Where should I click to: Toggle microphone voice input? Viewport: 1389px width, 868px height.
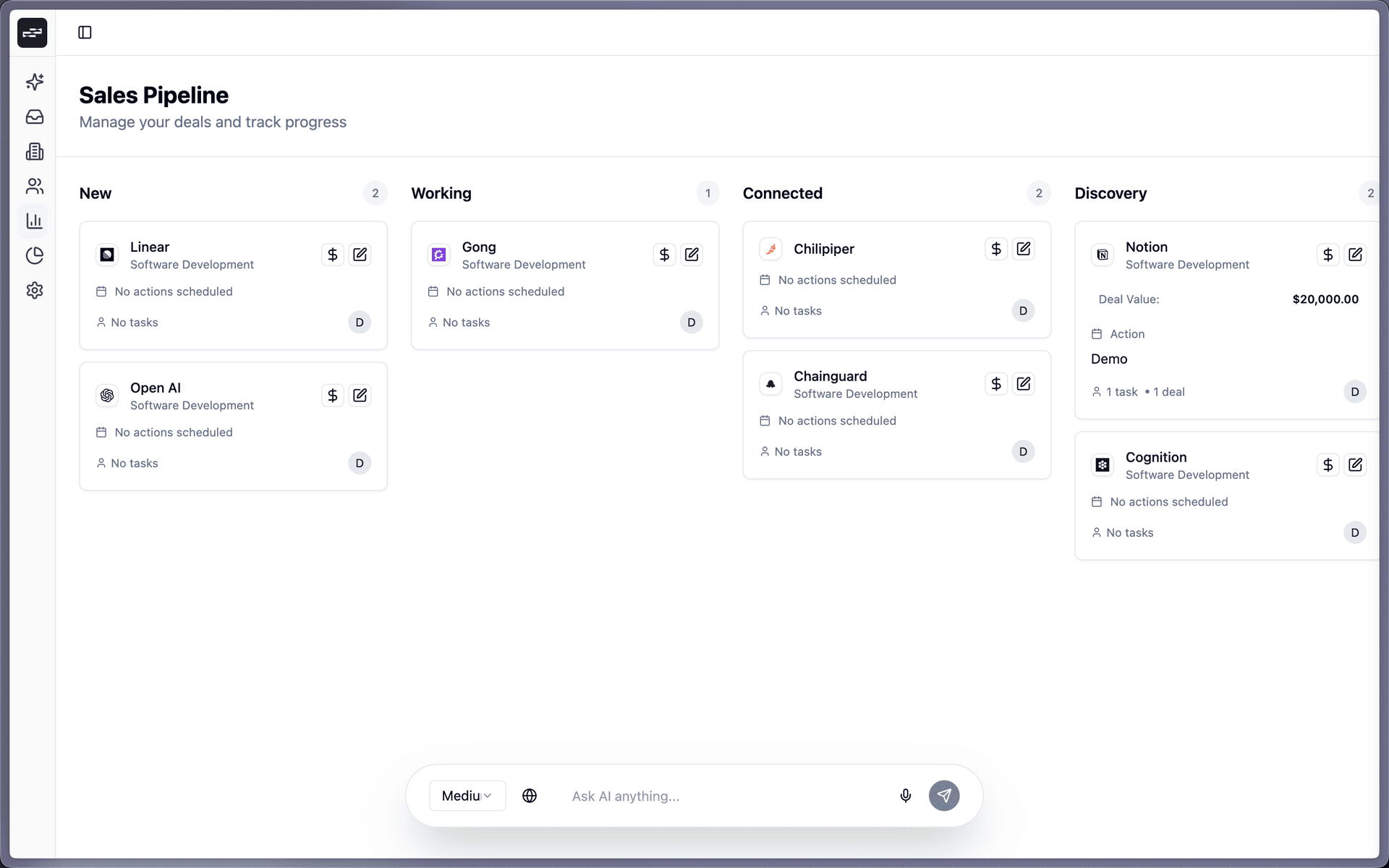click(905, 796)
